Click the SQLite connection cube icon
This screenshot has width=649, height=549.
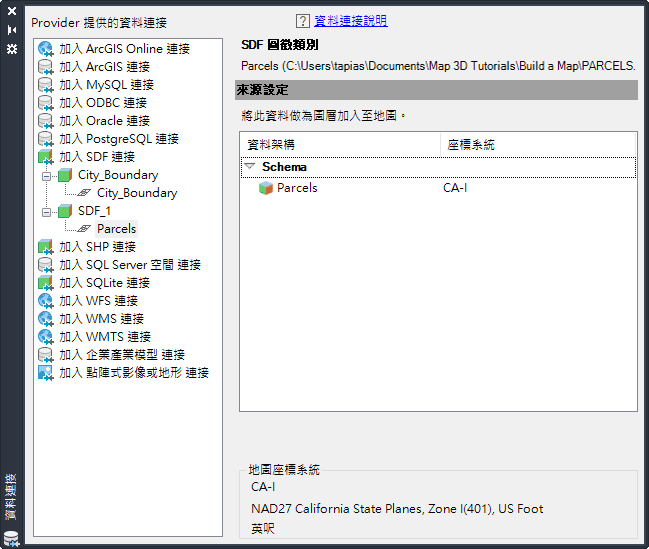point(46,283)
